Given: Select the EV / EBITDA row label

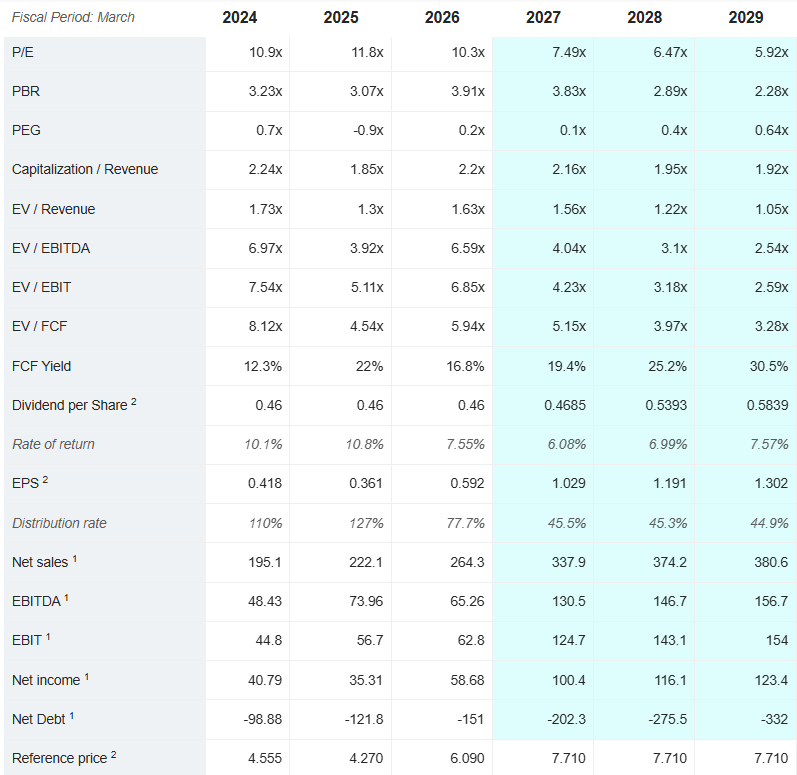Looking at the screenshot, I should pyautogui.click(x=51, y=249).
